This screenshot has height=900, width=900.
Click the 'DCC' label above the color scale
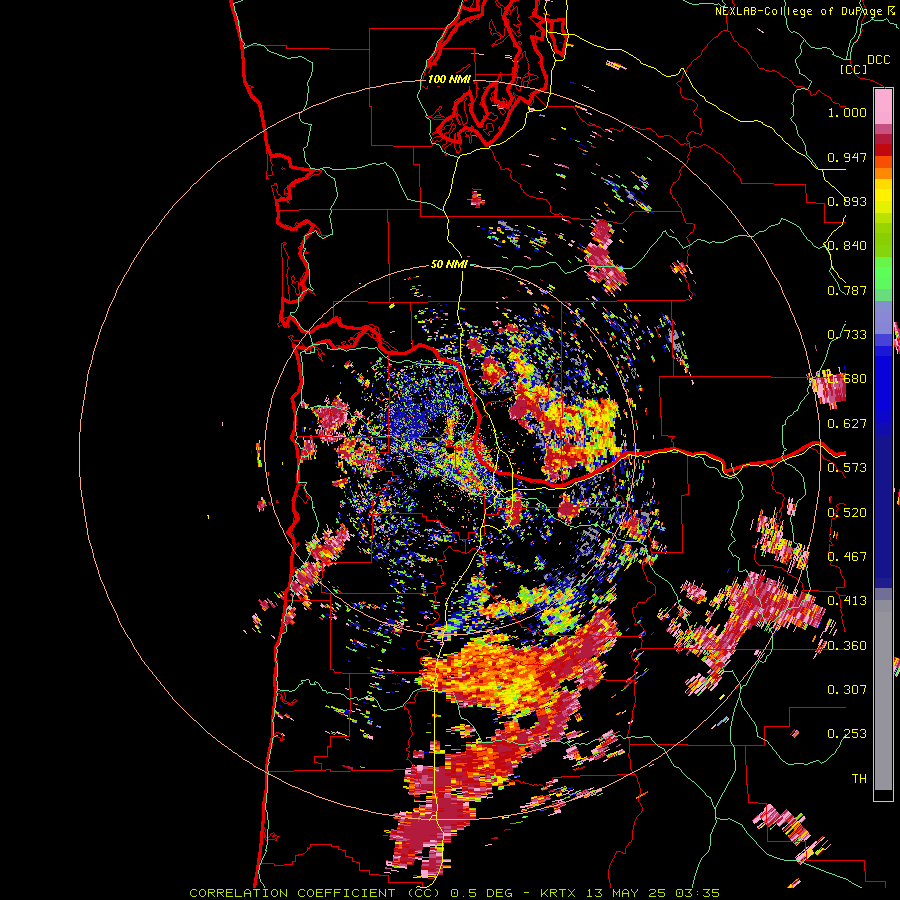[878, 60]
